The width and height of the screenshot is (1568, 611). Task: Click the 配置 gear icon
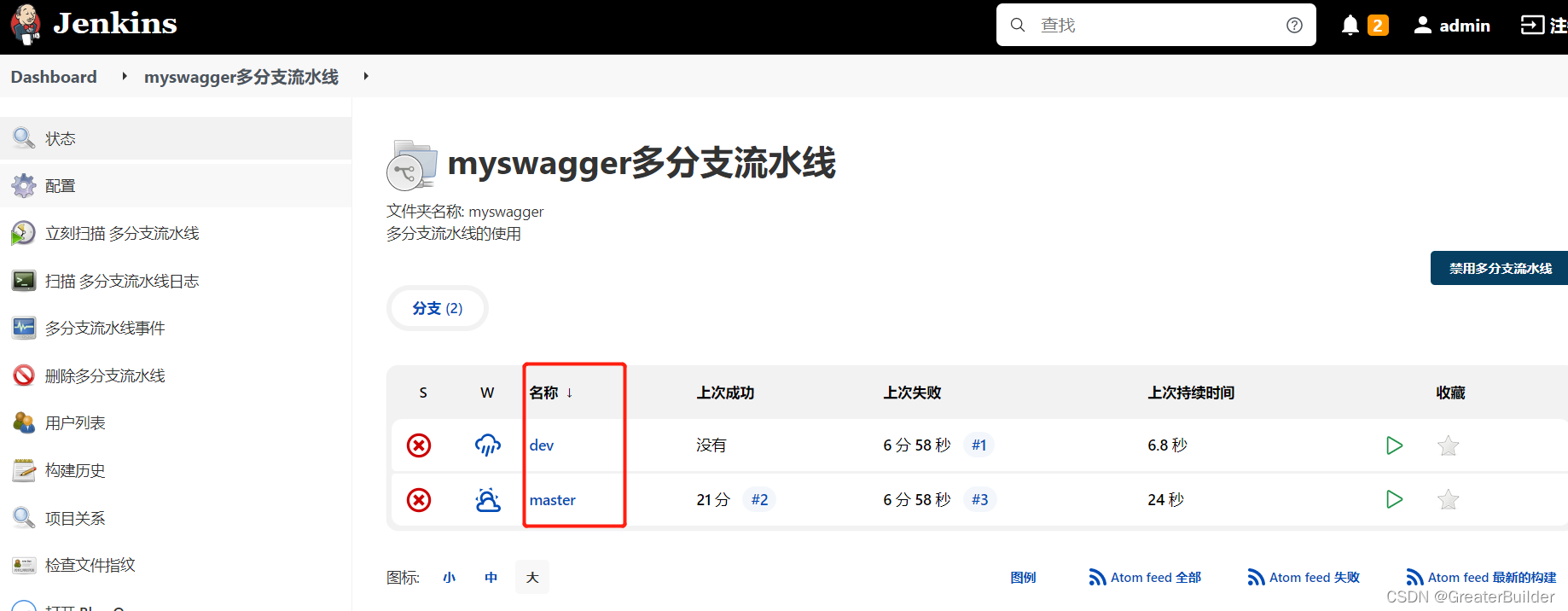[24, 185]
